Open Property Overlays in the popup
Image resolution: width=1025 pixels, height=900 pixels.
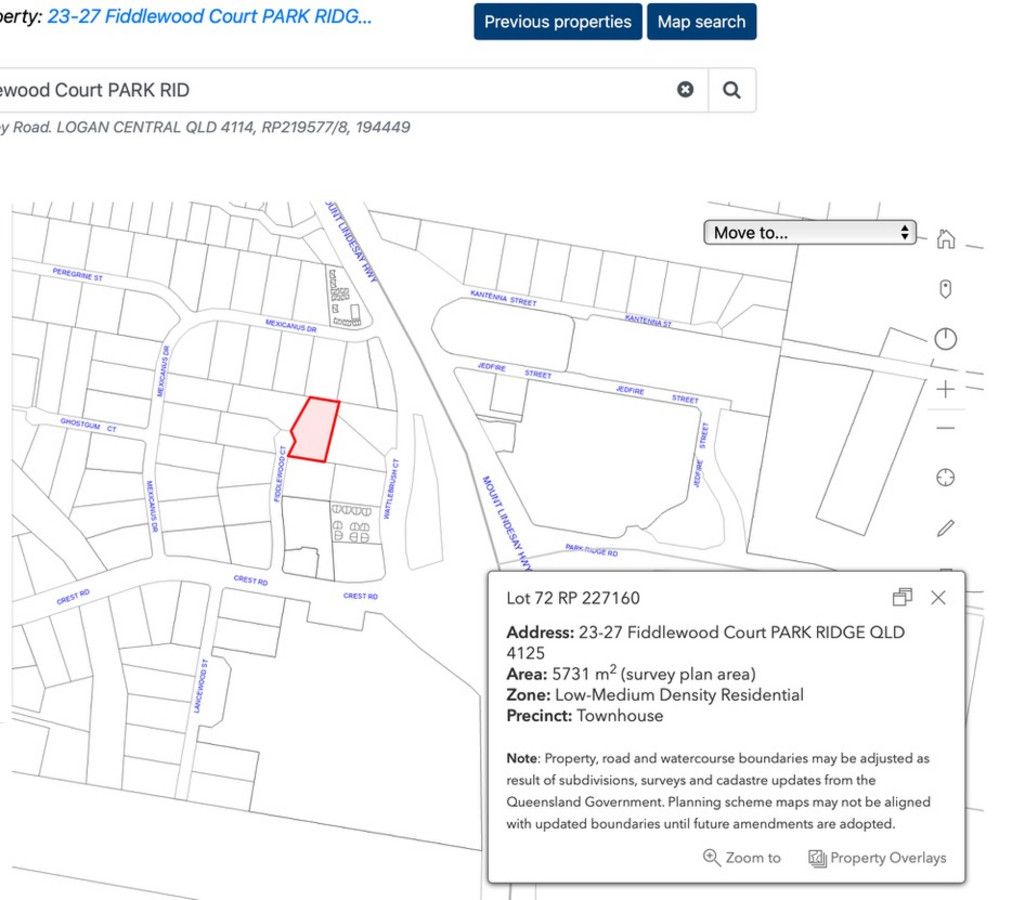(877, 857)
